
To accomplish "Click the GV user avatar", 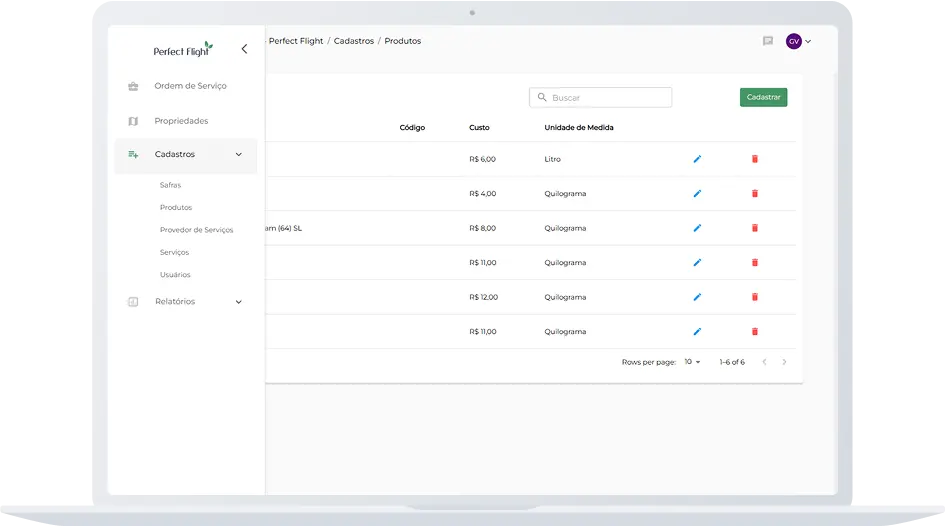I will tap(794, 41).
